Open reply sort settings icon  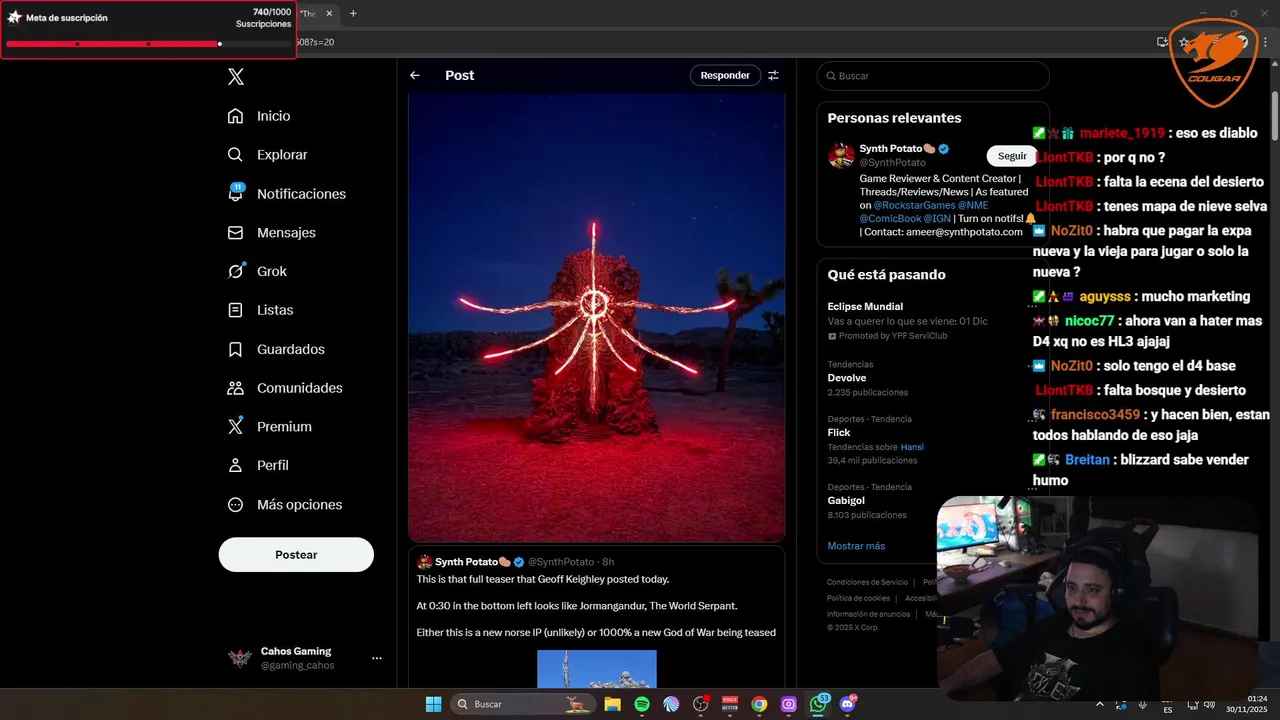pyautogui.click(x=773, y=75)
